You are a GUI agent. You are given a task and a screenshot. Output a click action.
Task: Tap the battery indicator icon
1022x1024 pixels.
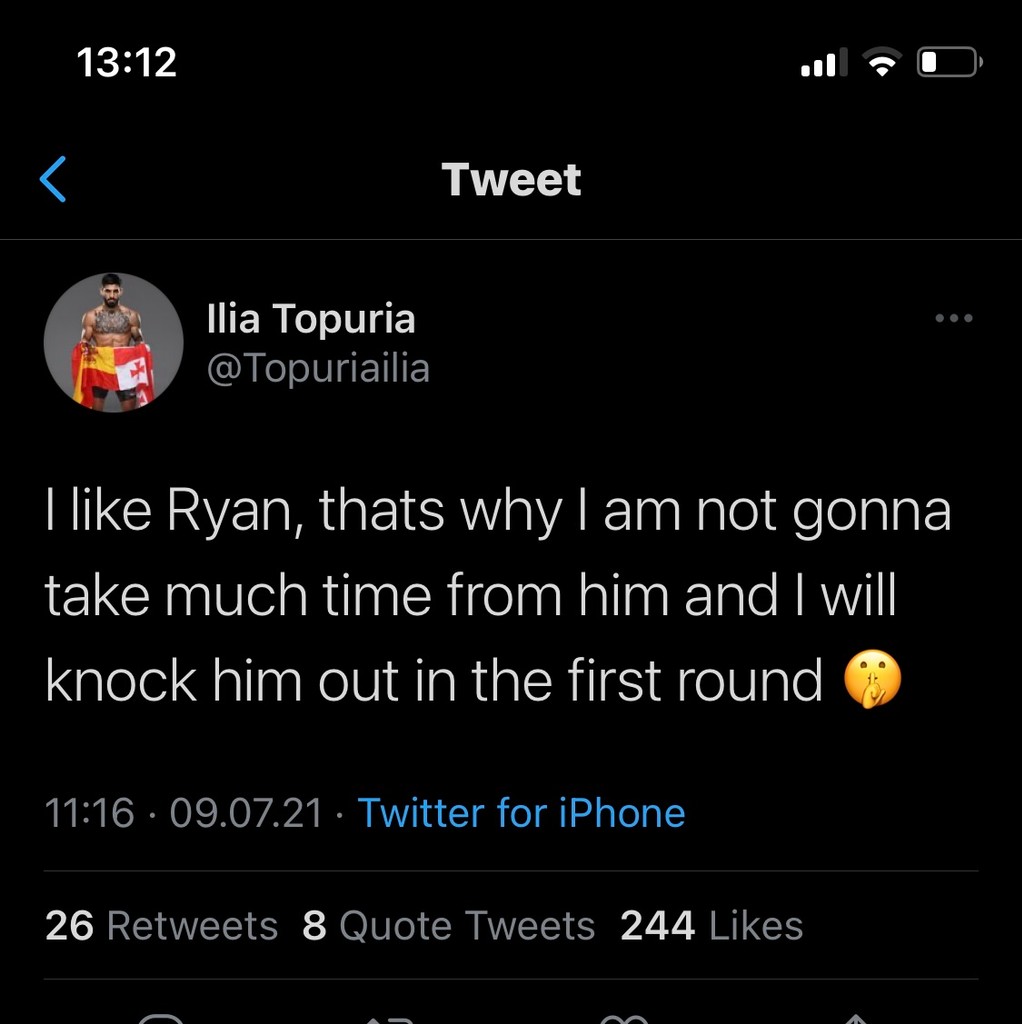tap(949, 64)
